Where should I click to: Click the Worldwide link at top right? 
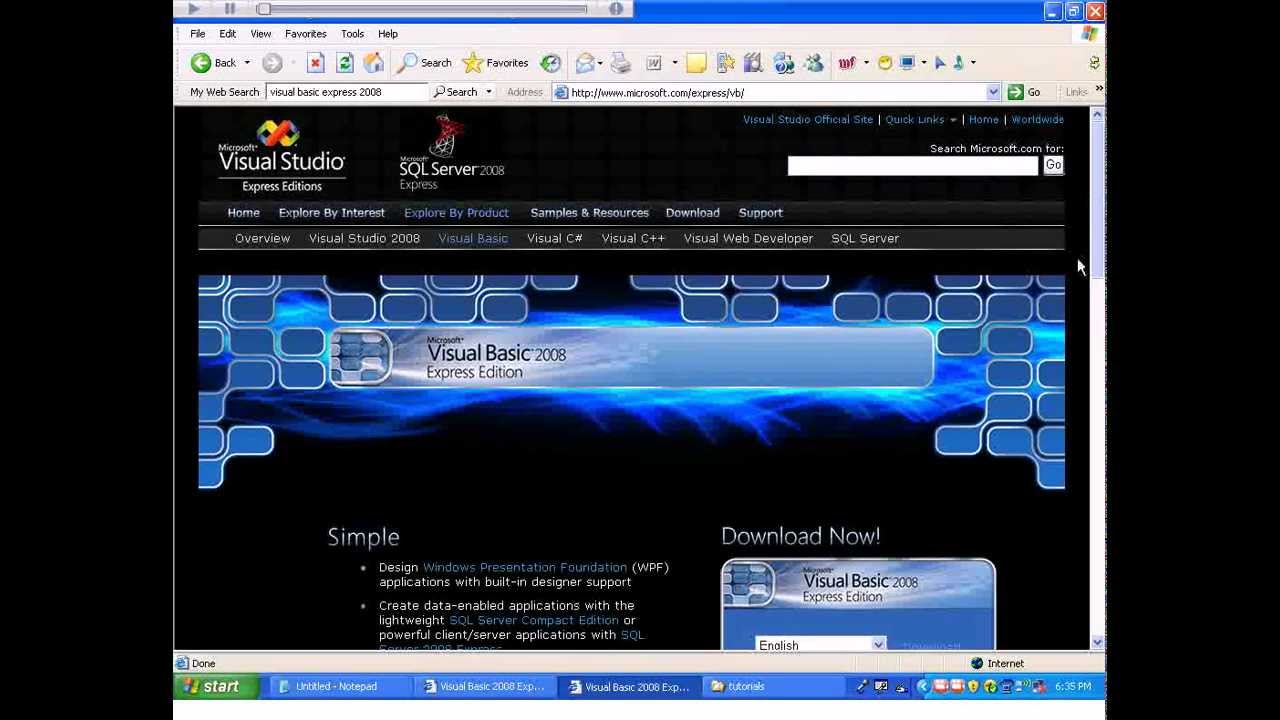(x=1038, y=120)
